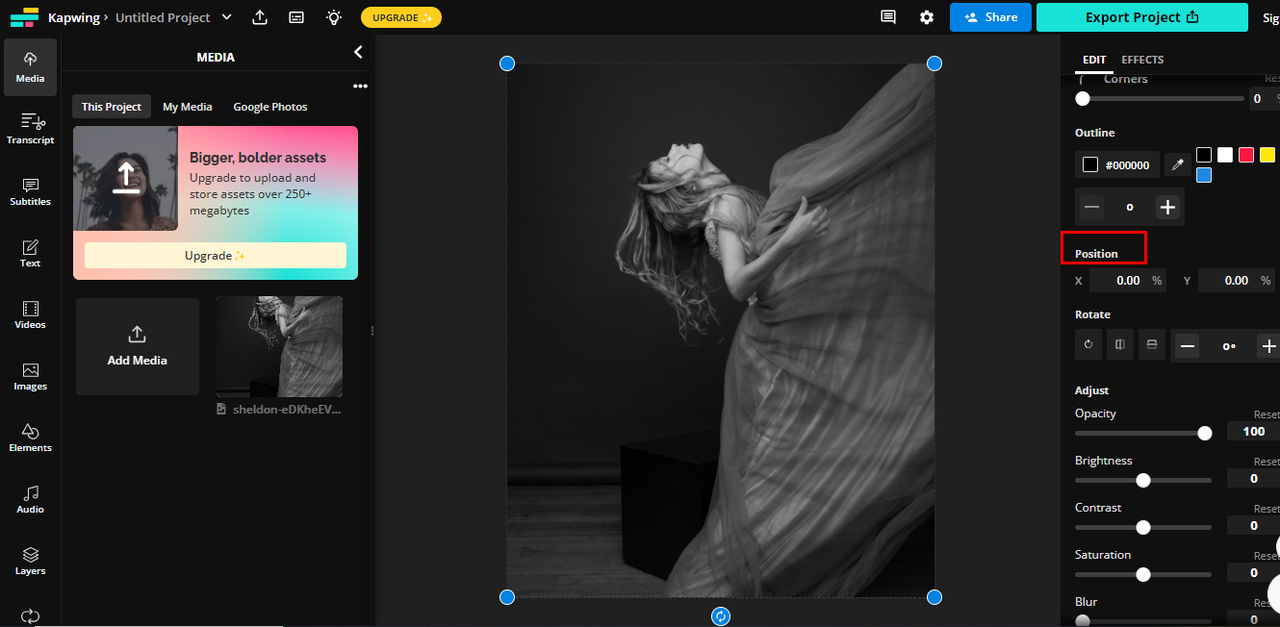Click the Y position input field

1237,281
